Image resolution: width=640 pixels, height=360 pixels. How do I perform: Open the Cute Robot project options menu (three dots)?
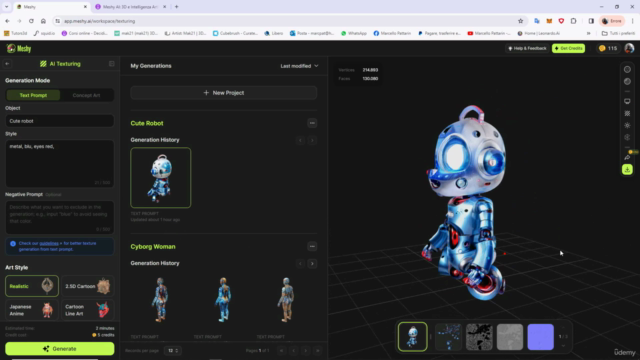tap(312, 123)
